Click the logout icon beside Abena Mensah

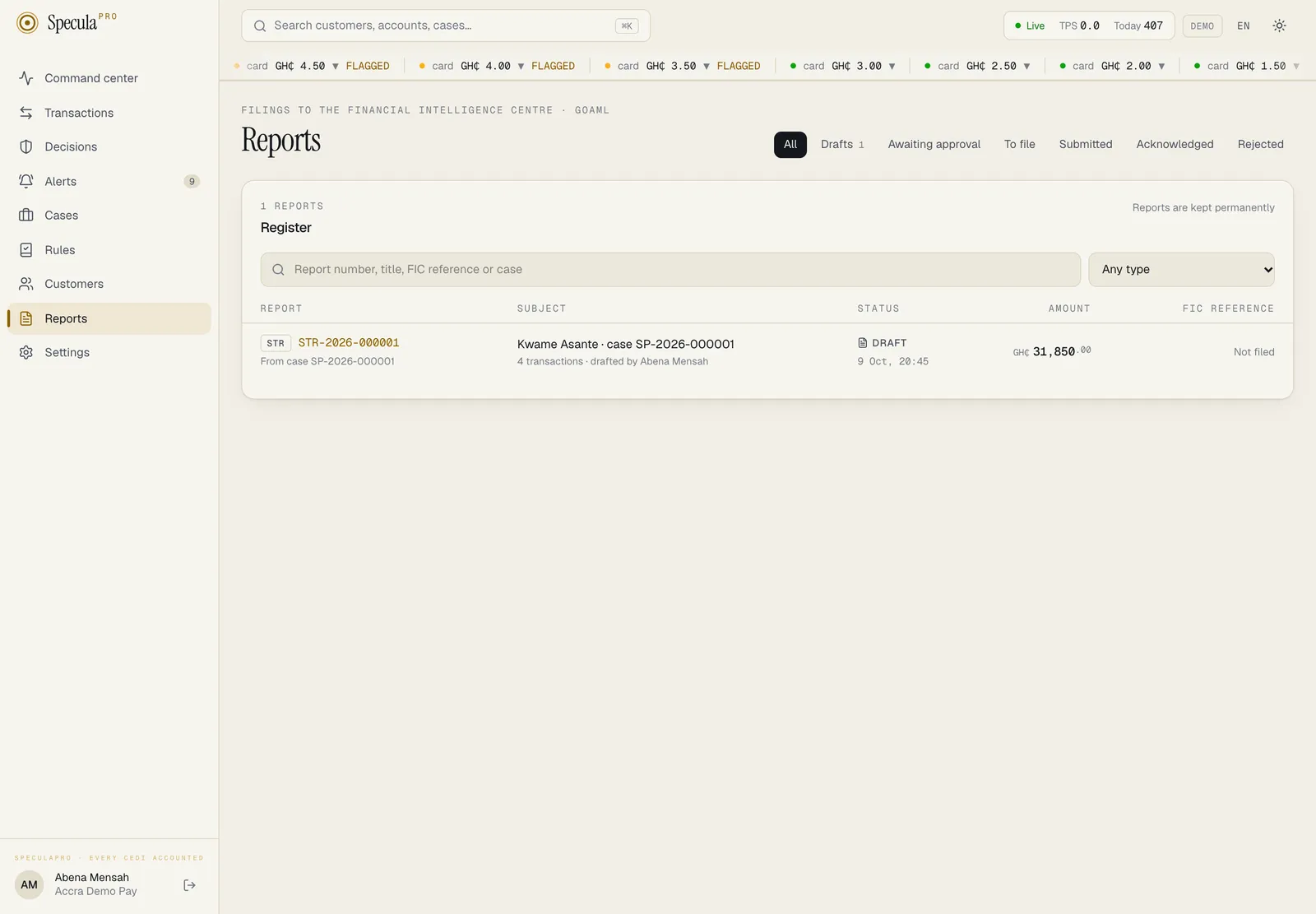[189, 885]
